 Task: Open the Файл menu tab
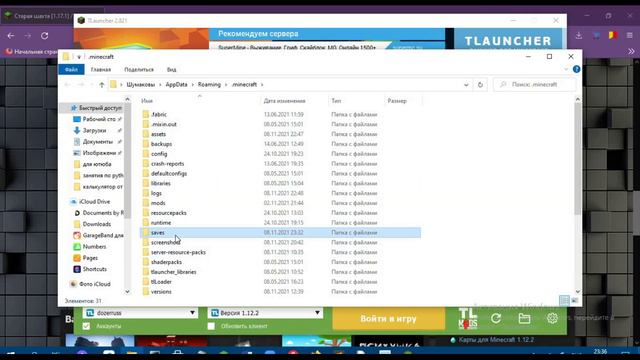(71, 69)
